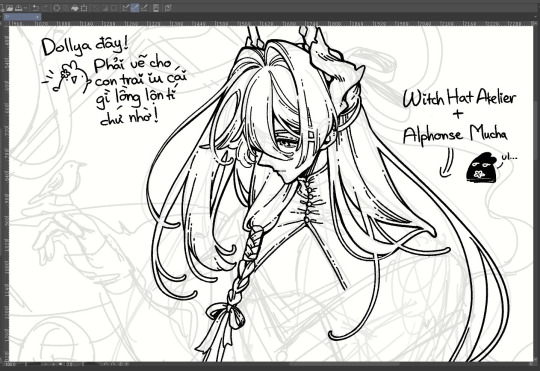Toggle Snap to Ruler
Viewport: 540px width, 371px height.
tap(126, 8)
